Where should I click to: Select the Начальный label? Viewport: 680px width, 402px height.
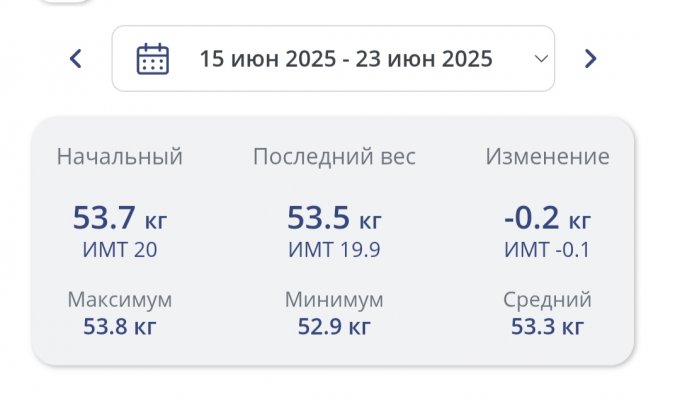point(120,157)
